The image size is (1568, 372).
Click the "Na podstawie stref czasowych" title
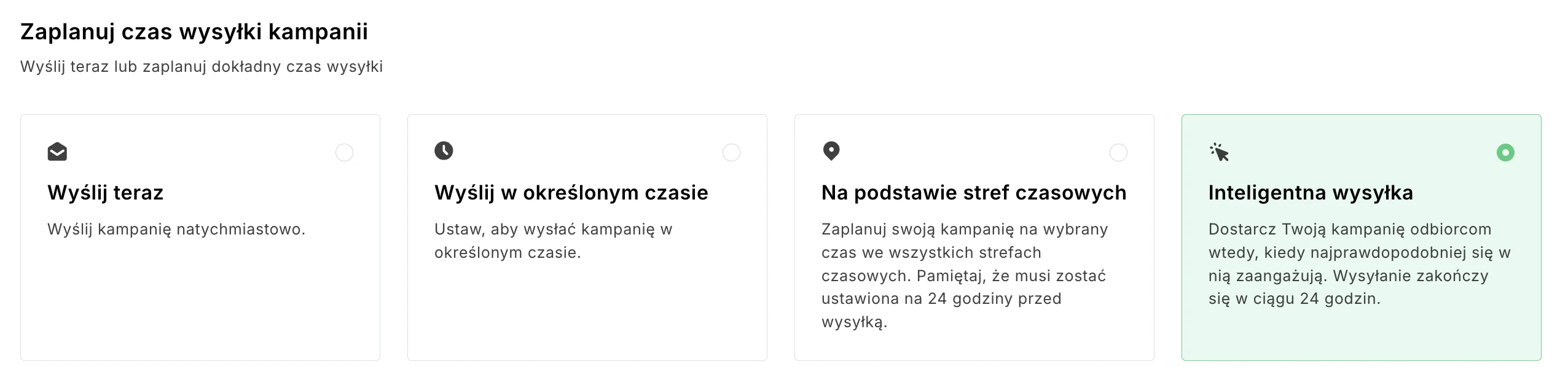(973, 193)
